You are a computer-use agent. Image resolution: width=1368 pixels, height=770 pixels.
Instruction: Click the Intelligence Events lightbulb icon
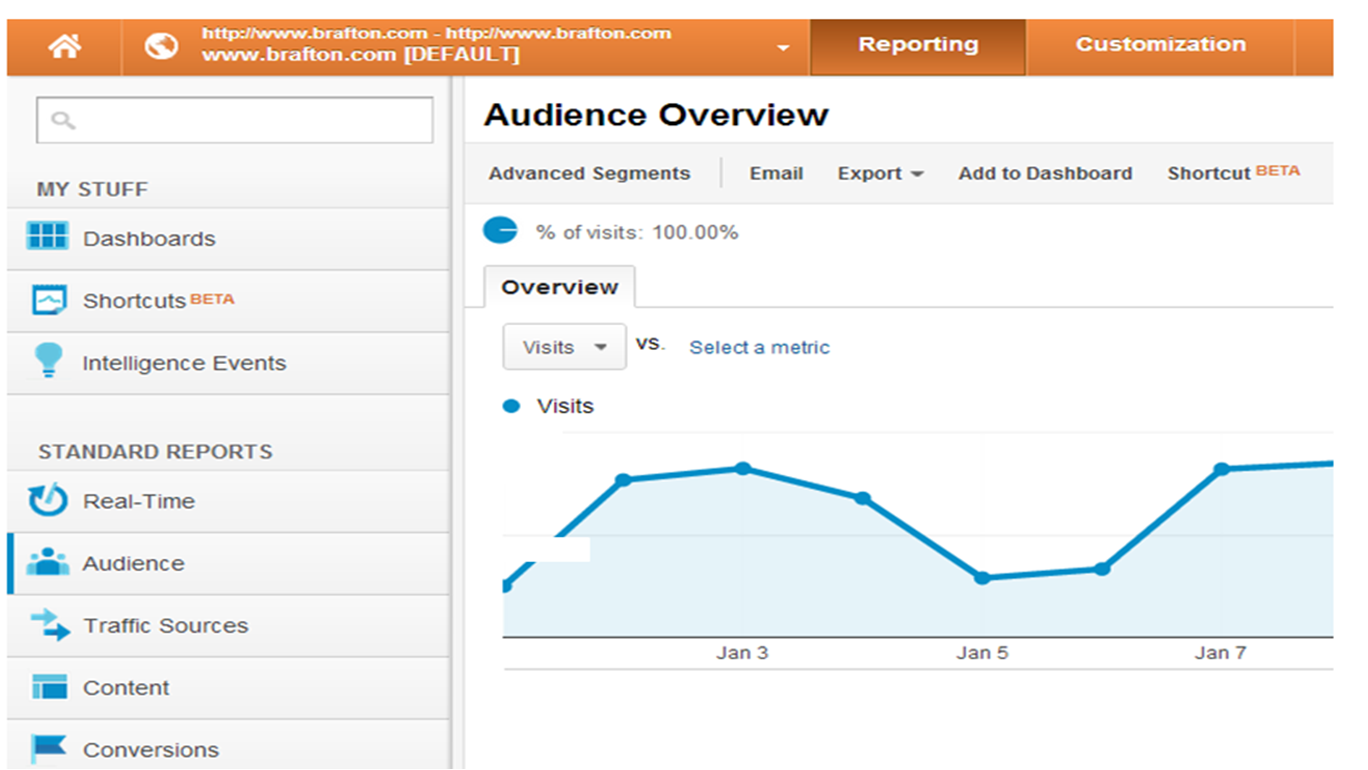(x=48, y=361)
